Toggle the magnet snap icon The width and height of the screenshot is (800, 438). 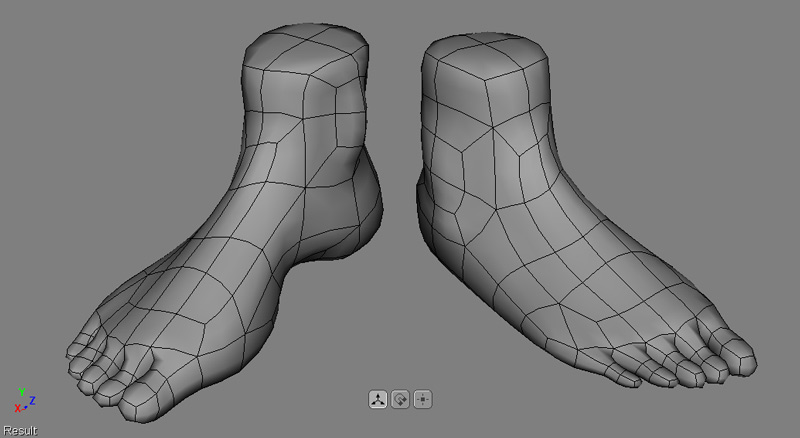(400, 399)
